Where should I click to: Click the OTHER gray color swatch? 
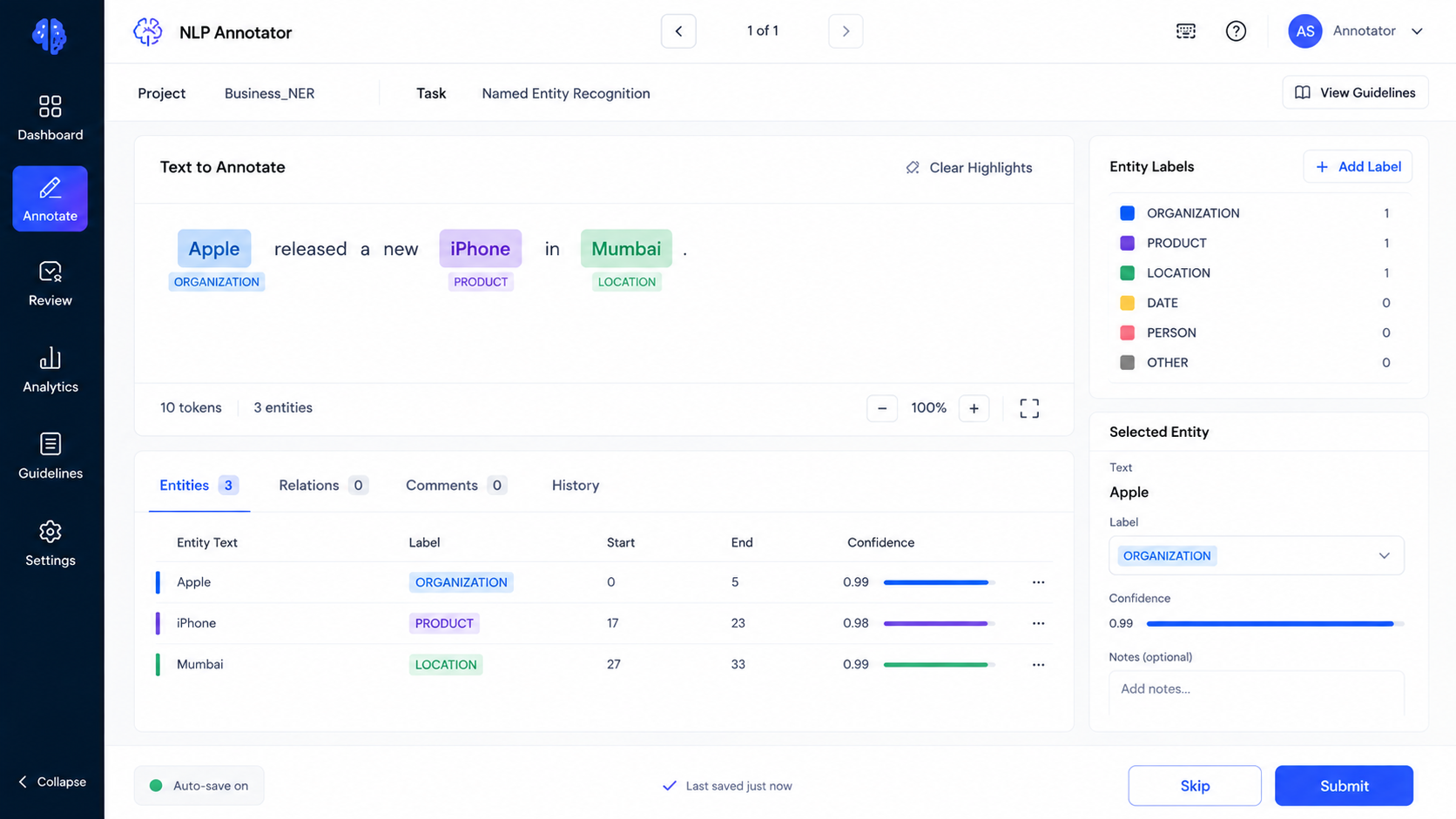[1127, 362]
